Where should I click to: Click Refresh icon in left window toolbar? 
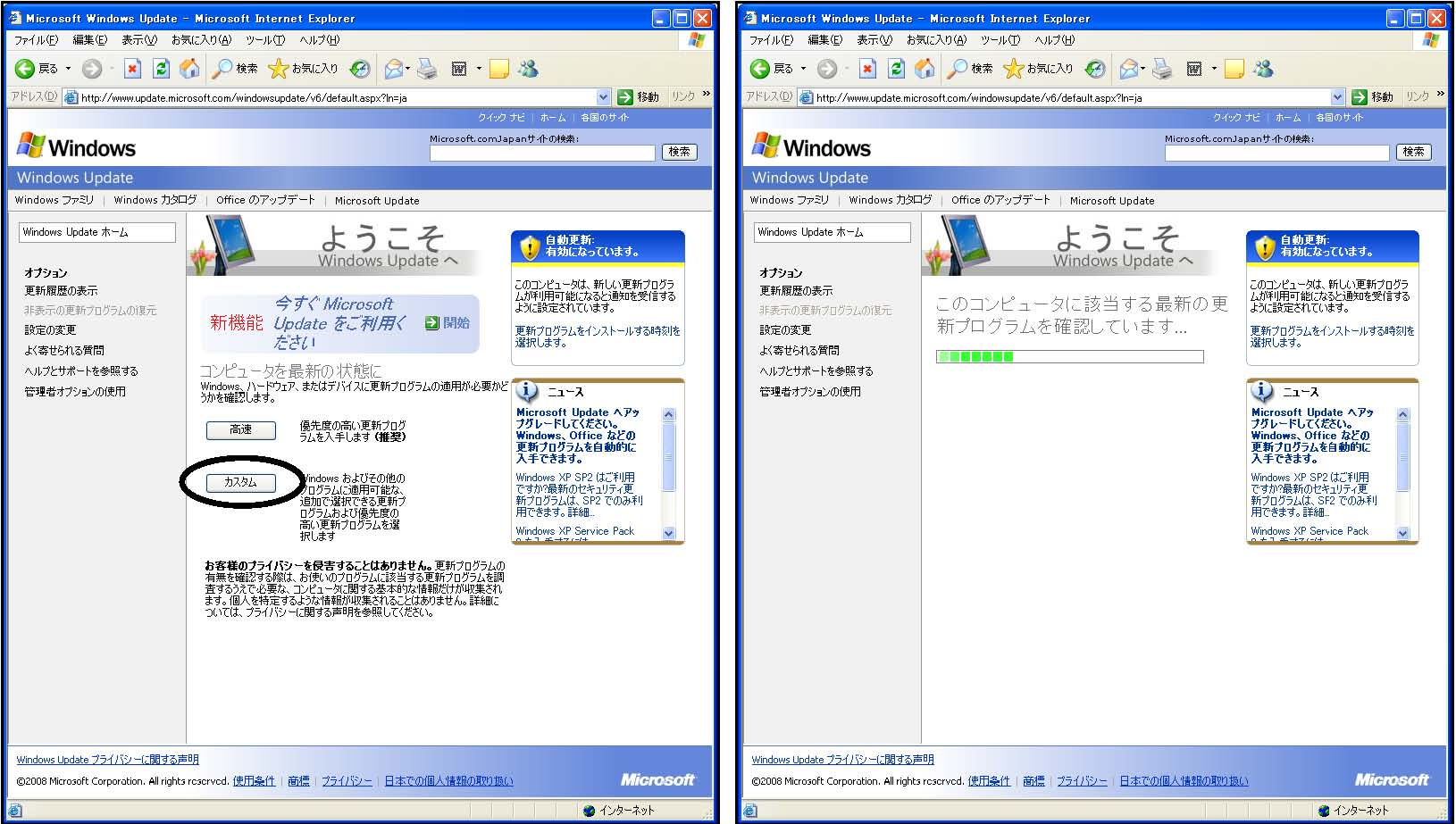click(161, 69)
